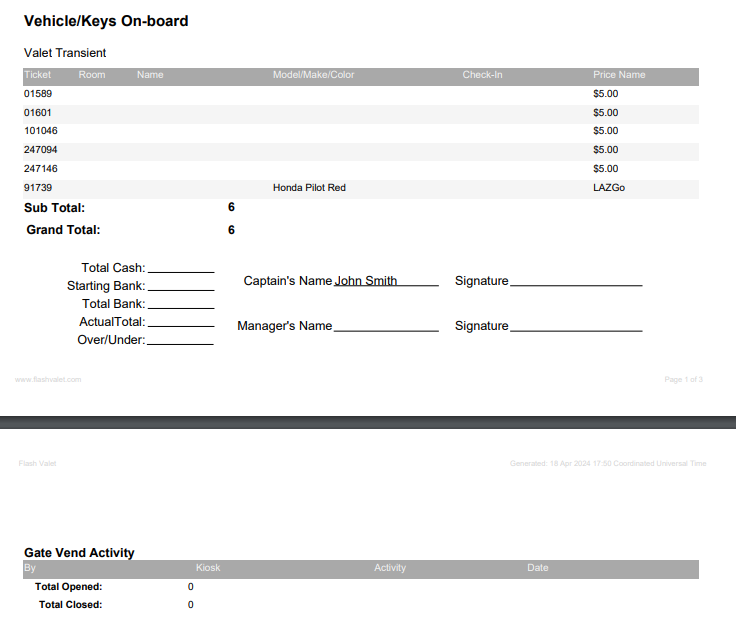
Task: Click the Grand Total value 6
Action: pos(231,230)
